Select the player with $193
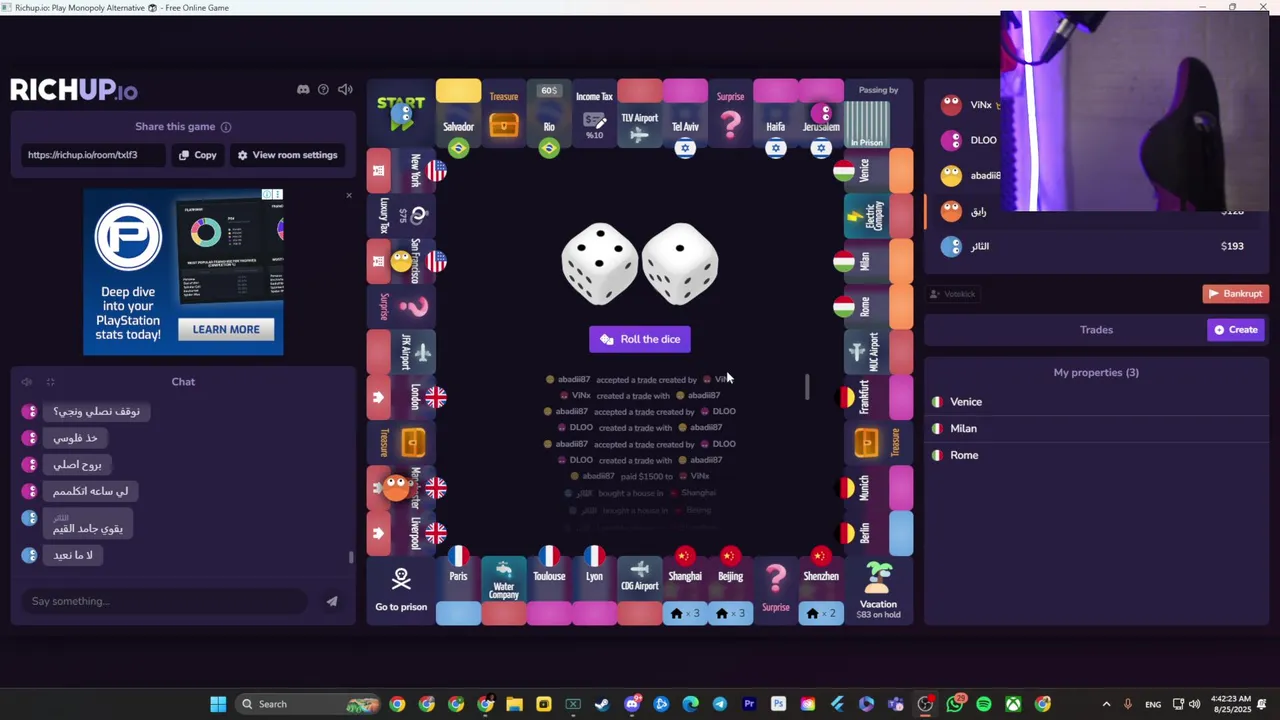The height and width of the screenshot is (720, 1280). pyautogui.click(x=1096, y=246)
